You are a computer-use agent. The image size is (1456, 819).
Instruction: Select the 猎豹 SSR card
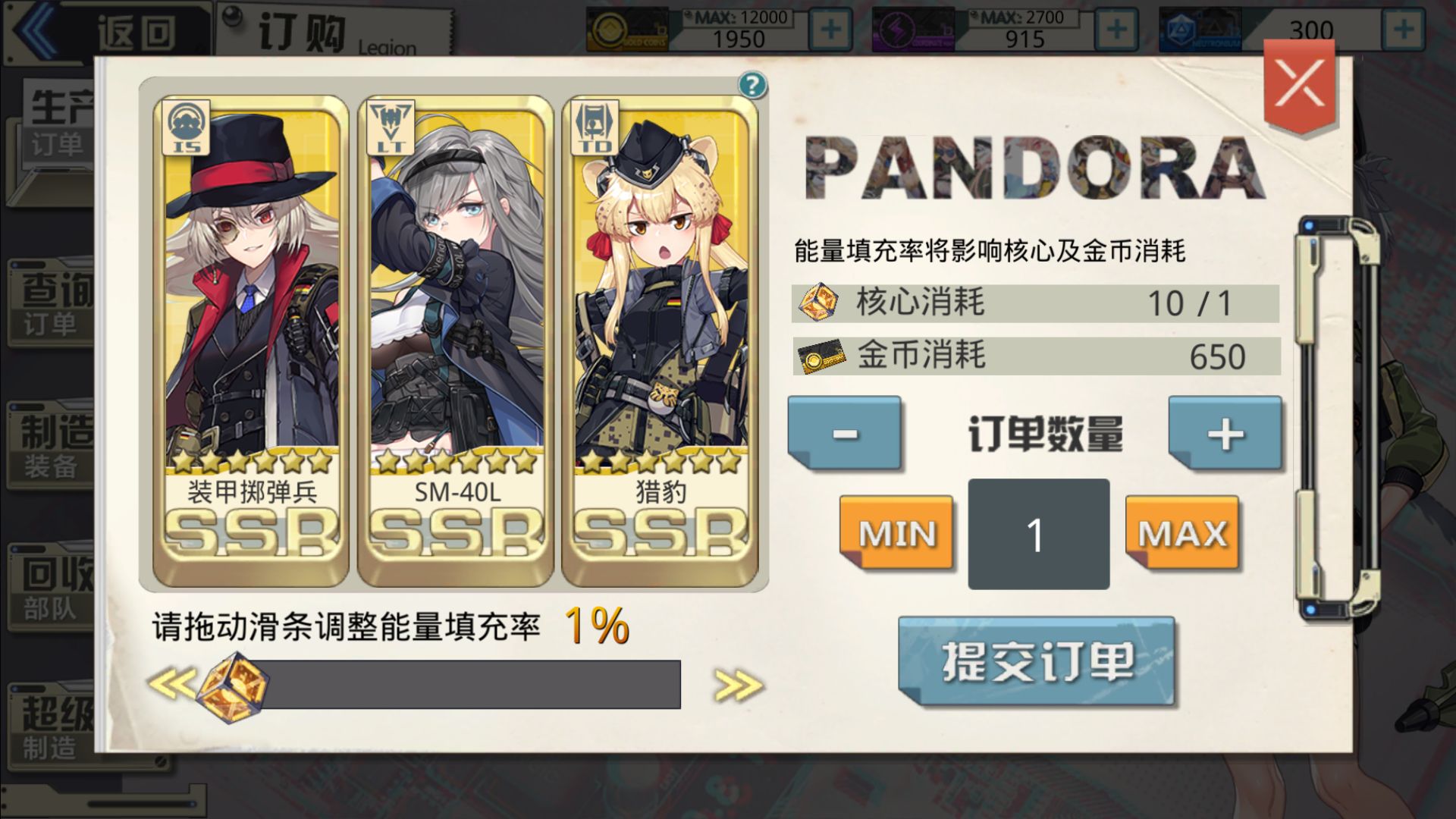(661, 340)
